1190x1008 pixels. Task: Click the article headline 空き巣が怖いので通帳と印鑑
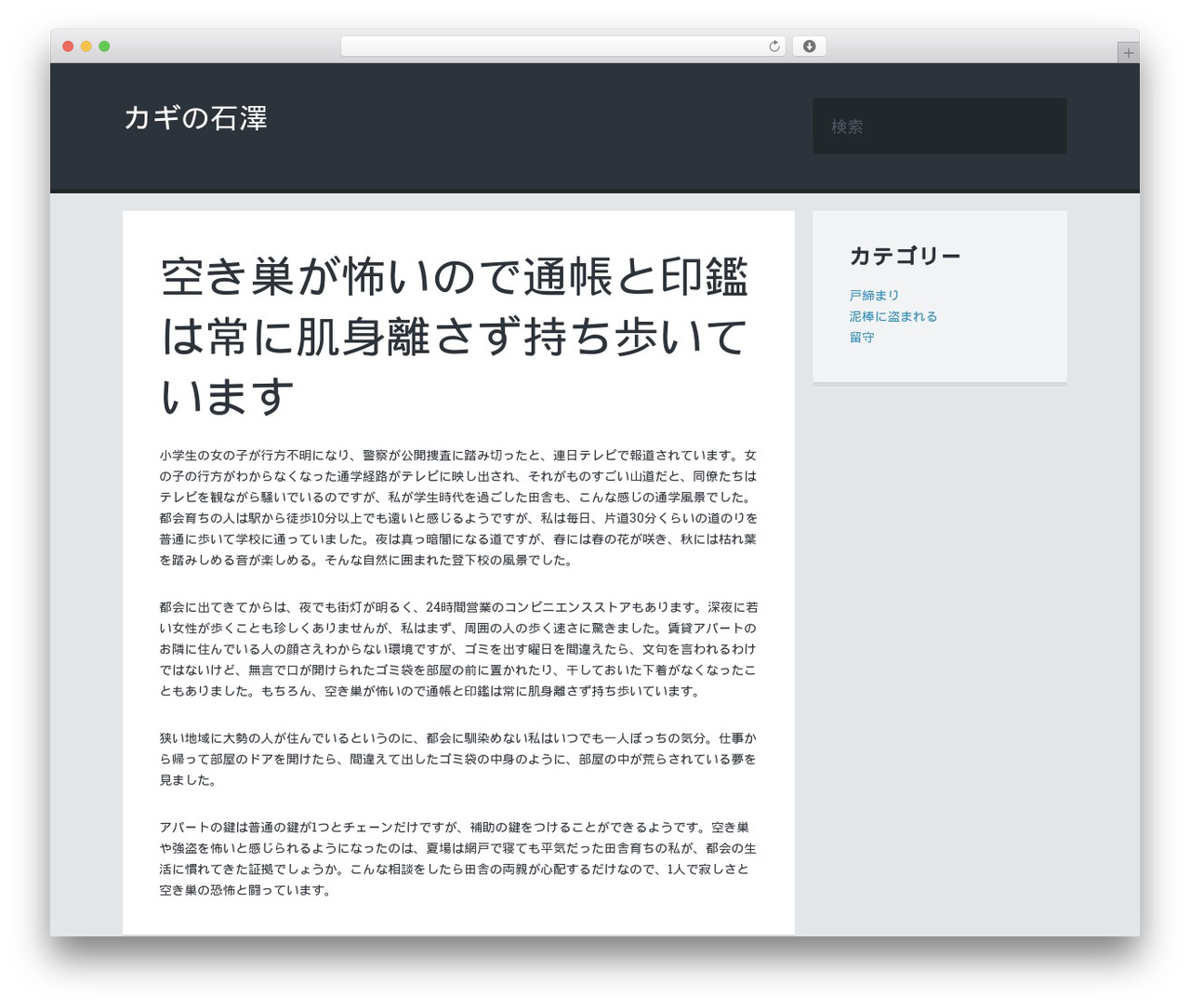coord(455,337)
